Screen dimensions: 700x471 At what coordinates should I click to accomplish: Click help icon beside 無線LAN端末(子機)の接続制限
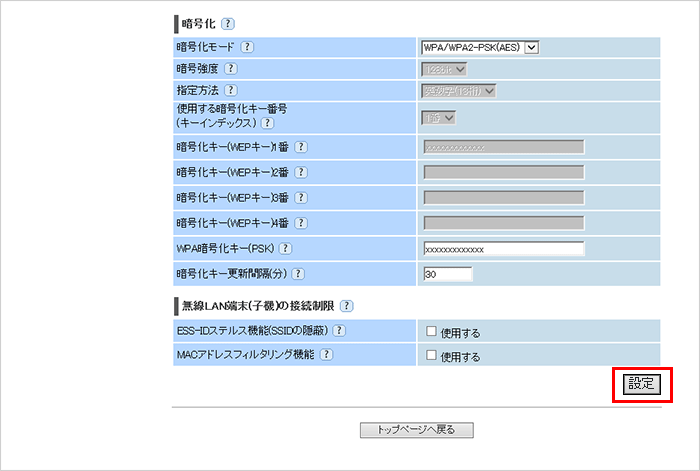click(347, 305)
